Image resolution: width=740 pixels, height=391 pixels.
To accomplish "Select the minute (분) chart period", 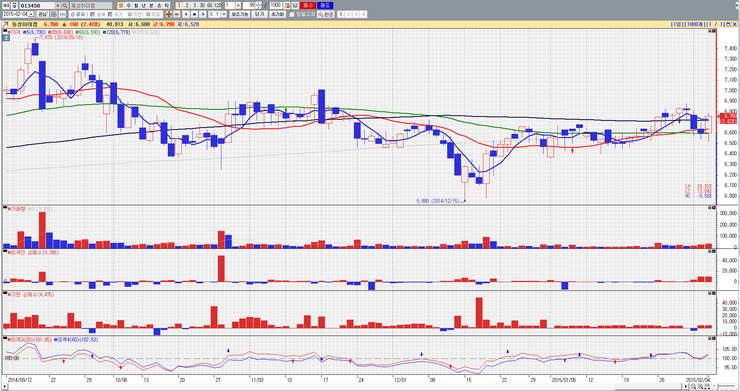I will pyautogui.click(x=151, y=5).
